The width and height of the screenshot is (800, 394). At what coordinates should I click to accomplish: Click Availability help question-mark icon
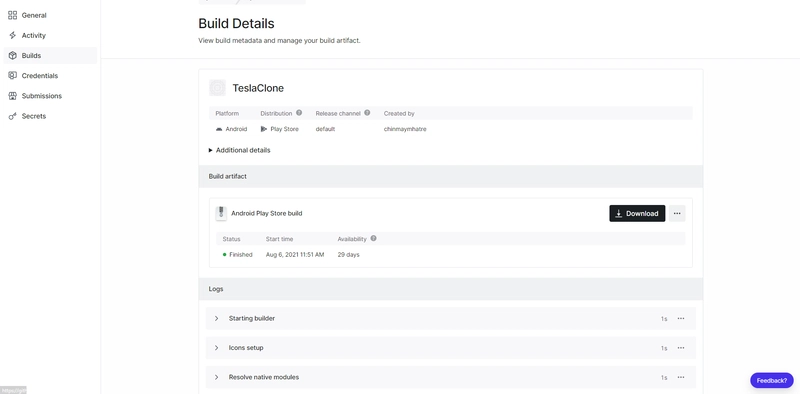tap(373, 238)
